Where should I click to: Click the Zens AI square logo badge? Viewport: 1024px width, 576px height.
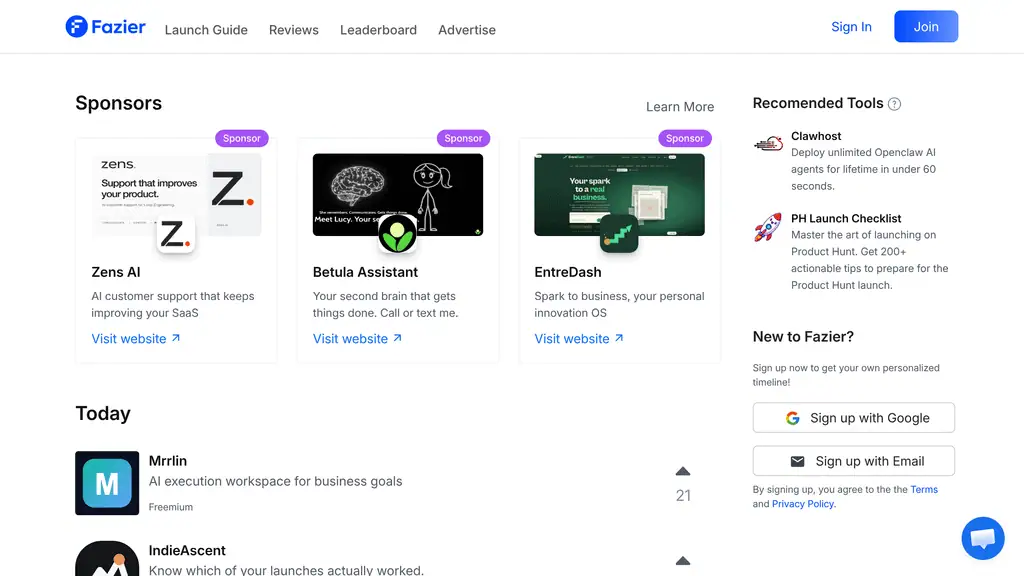pos(176,234)
